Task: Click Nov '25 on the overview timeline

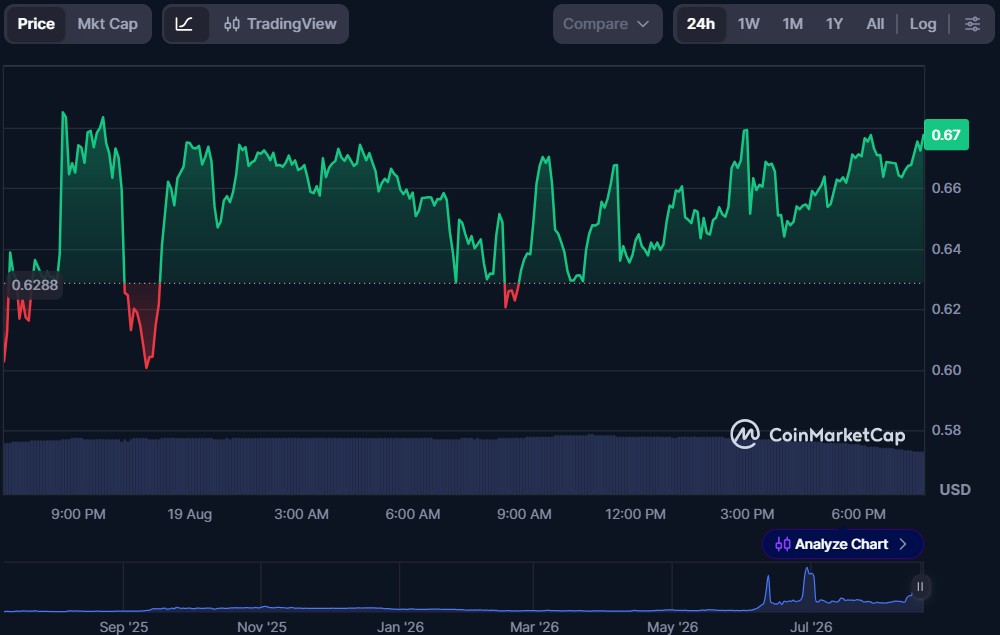Action: tap(261, 627)
